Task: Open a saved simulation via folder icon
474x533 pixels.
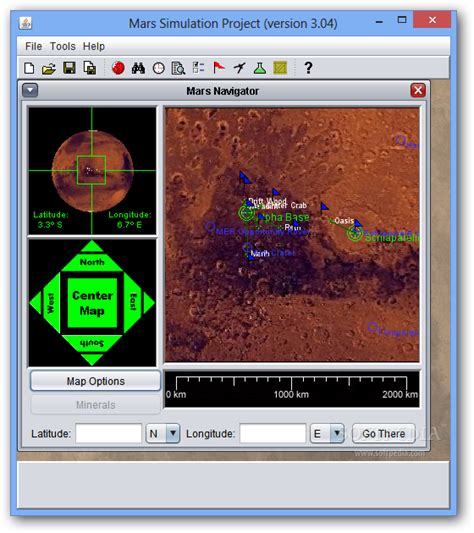Action: [49, 68]
